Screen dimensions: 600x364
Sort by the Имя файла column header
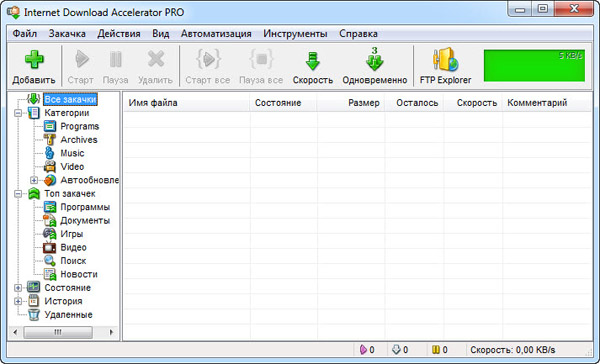187,103
